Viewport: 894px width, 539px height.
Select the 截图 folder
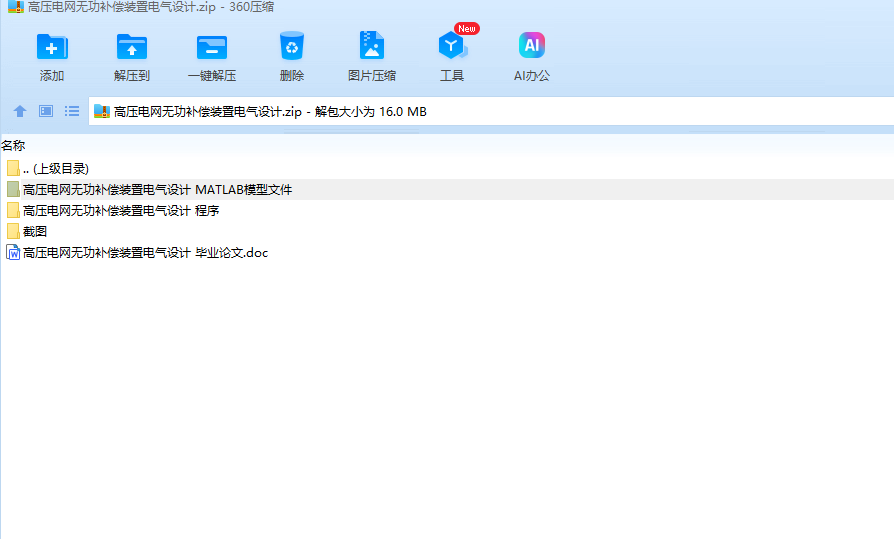point(447,232)
